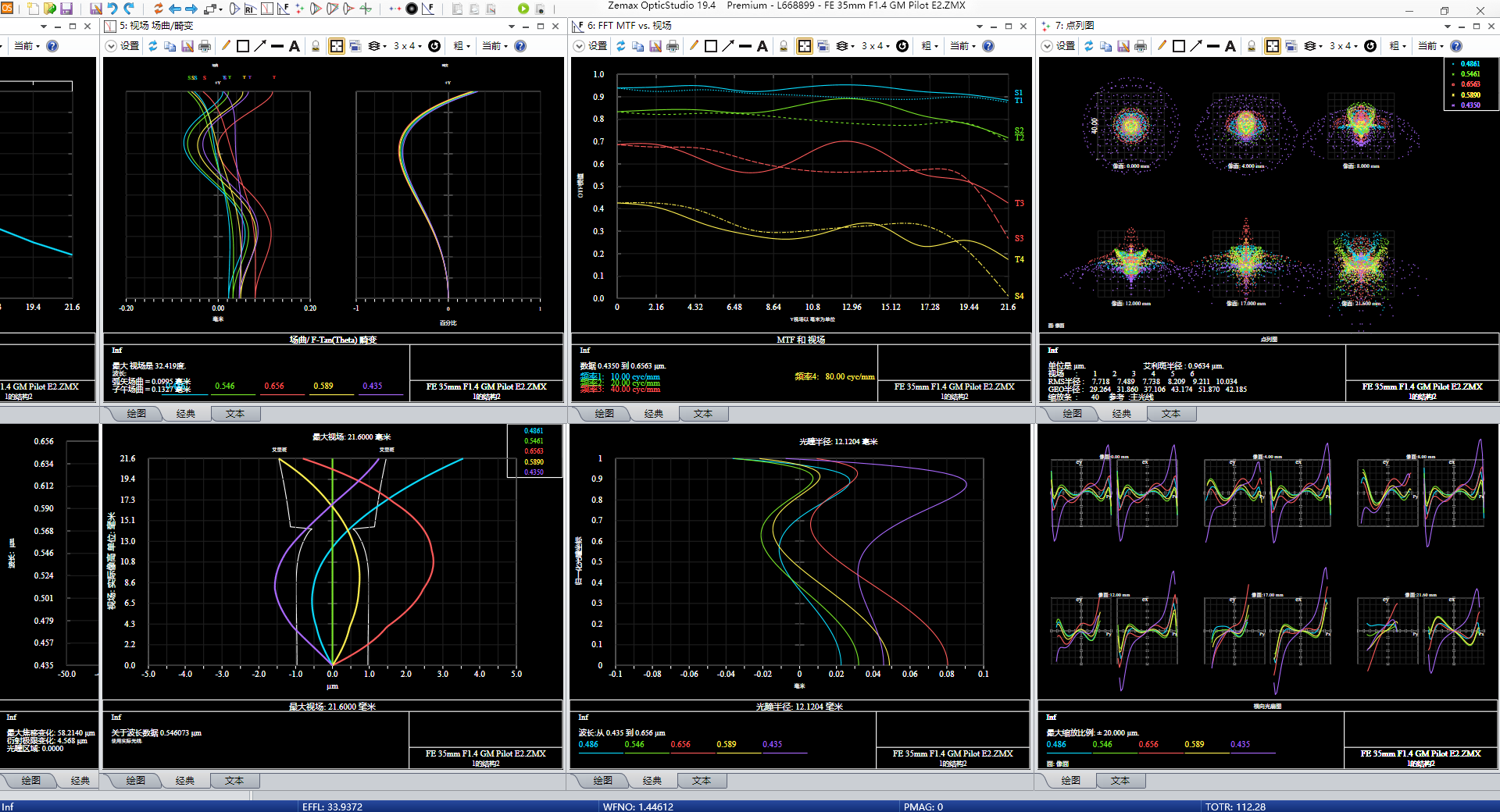The image size is (1500, 812).
Task: Switch to 文本 tab under MTF plot
Action: (x=702, y=414)
